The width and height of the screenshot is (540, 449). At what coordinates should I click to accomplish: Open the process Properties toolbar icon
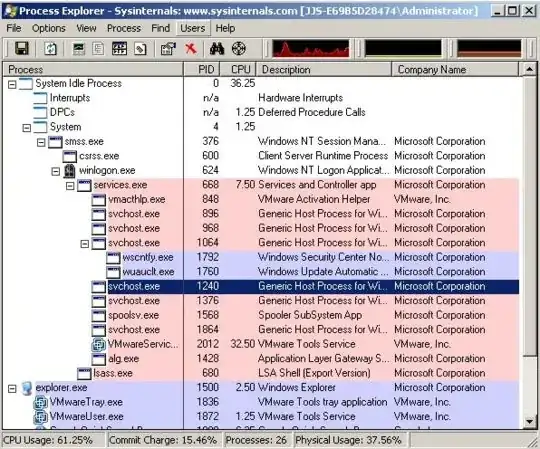coord(168,49)
